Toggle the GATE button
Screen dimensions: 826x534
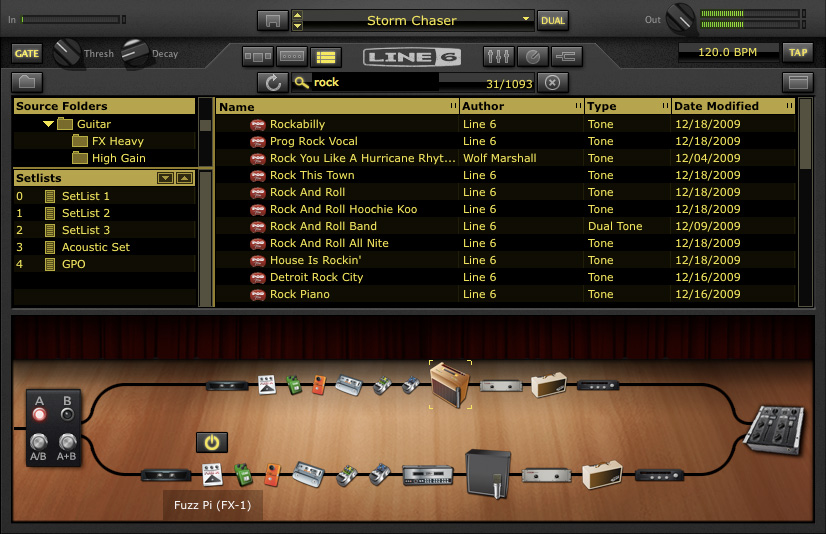(26, 53)
